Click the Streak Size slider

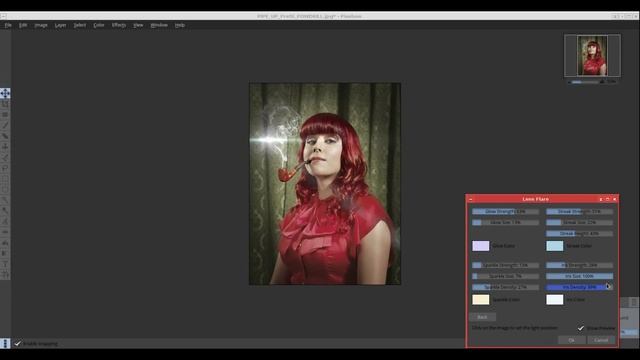tap(580, 222)
